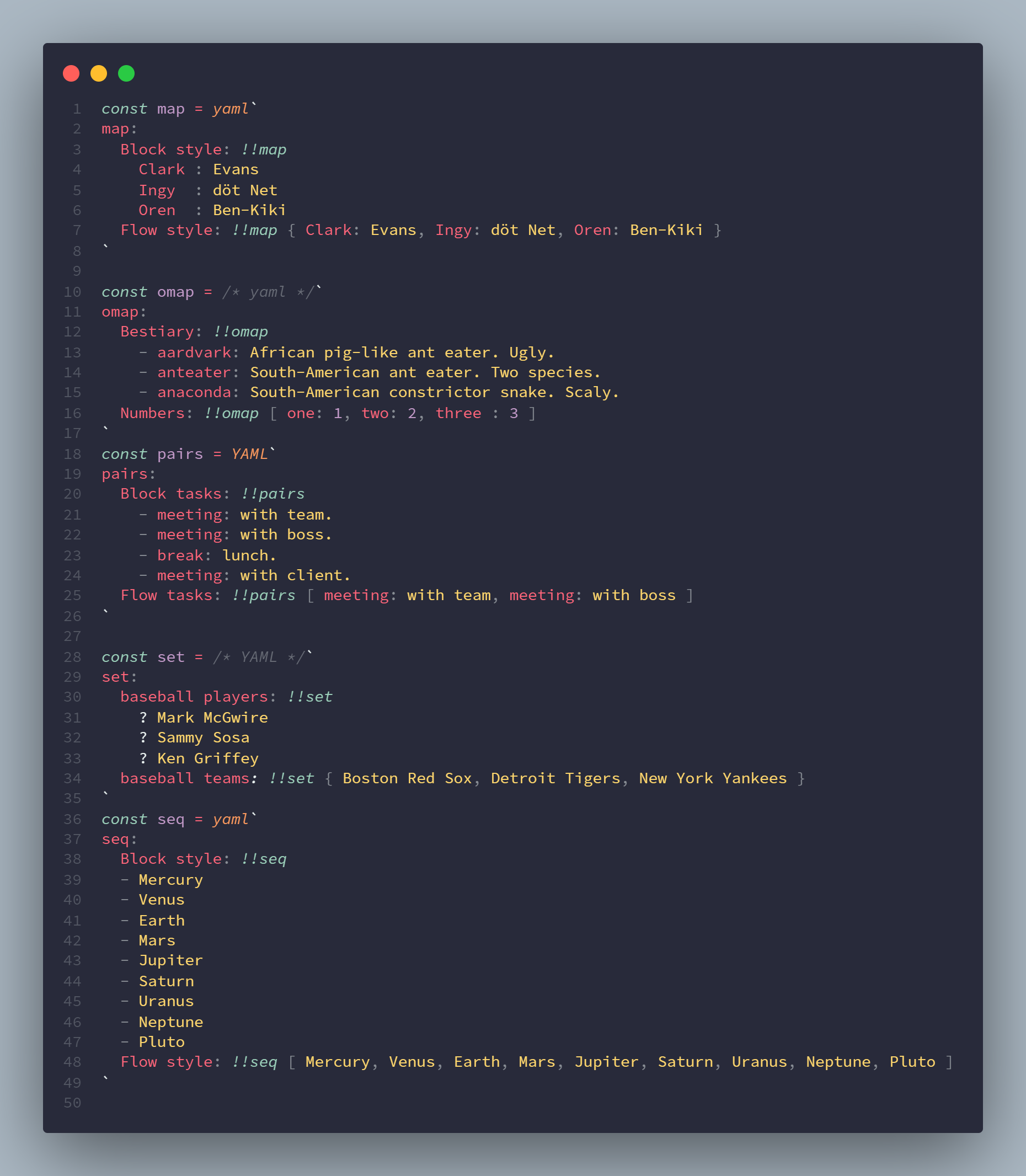1026x1176 pixels.
Task: Click the yellow minimize window dot
Action: pyautogui.click(x=99, y=73)
